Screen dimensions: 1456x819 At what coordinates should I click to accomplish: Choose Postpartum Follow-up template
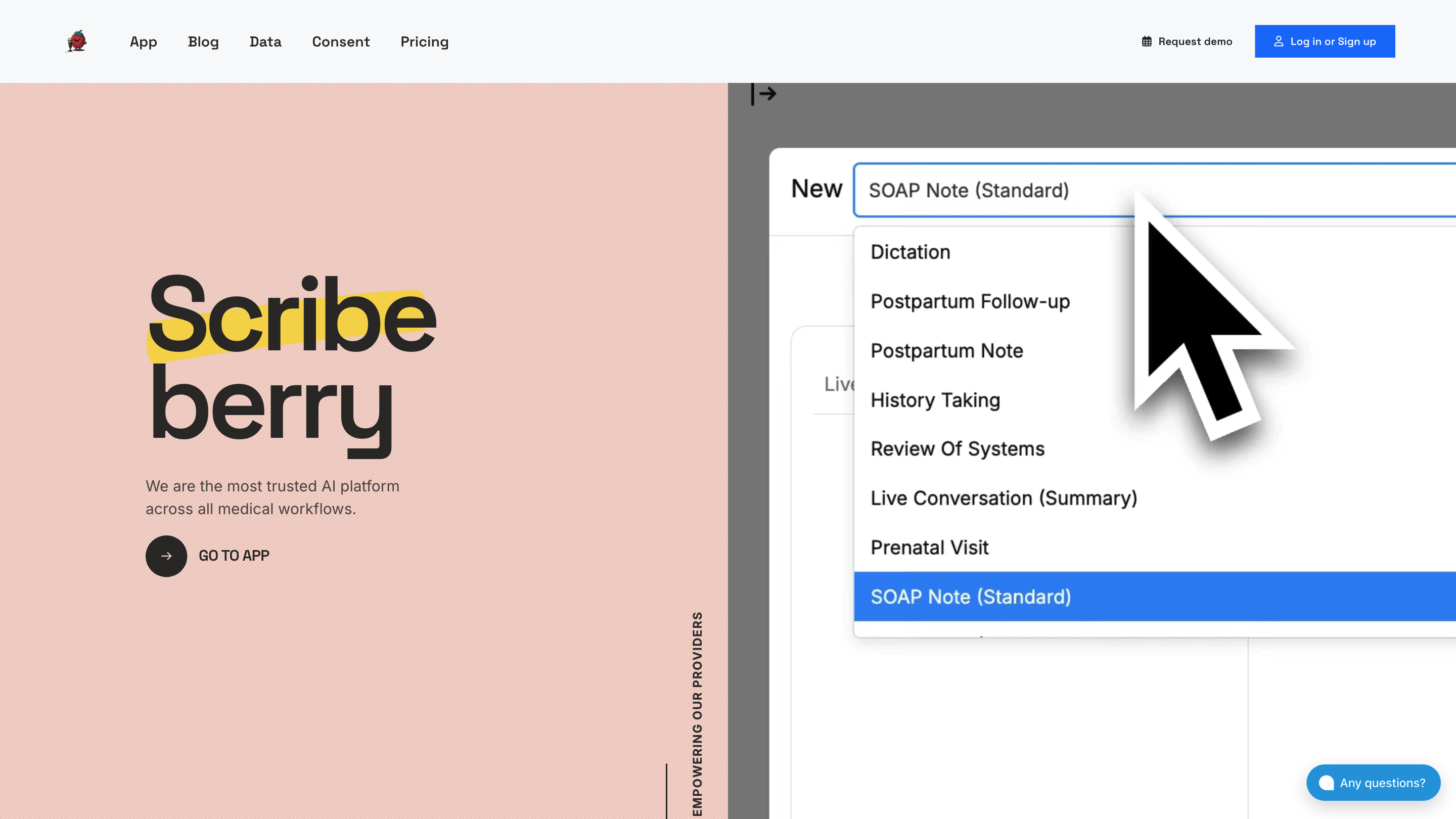pos(970,301)
